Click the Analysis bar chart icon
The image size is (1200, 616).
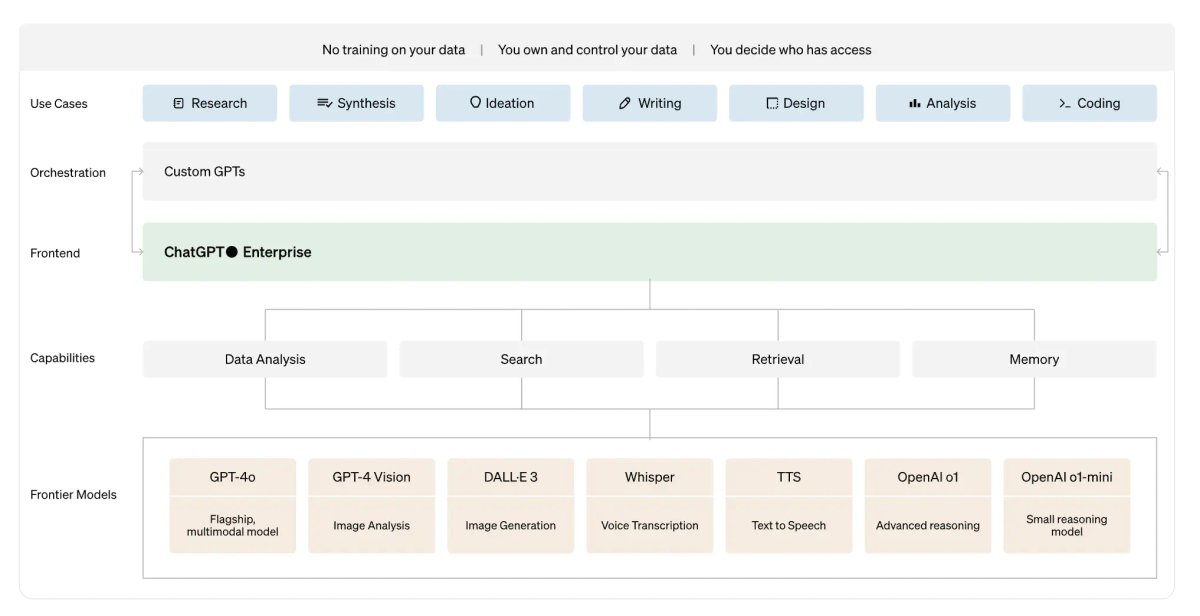click(x=914, y=103)
